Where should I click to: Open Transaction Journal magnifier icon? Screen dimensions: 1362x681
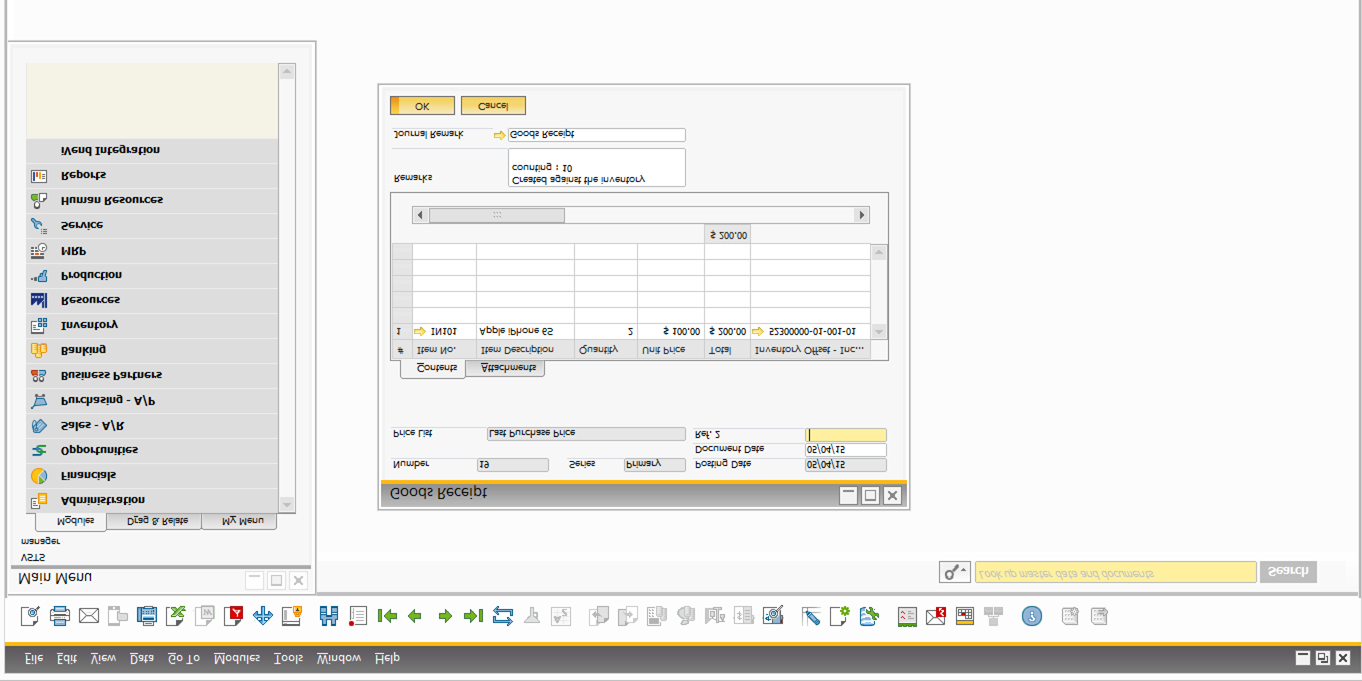click(773, 616)
